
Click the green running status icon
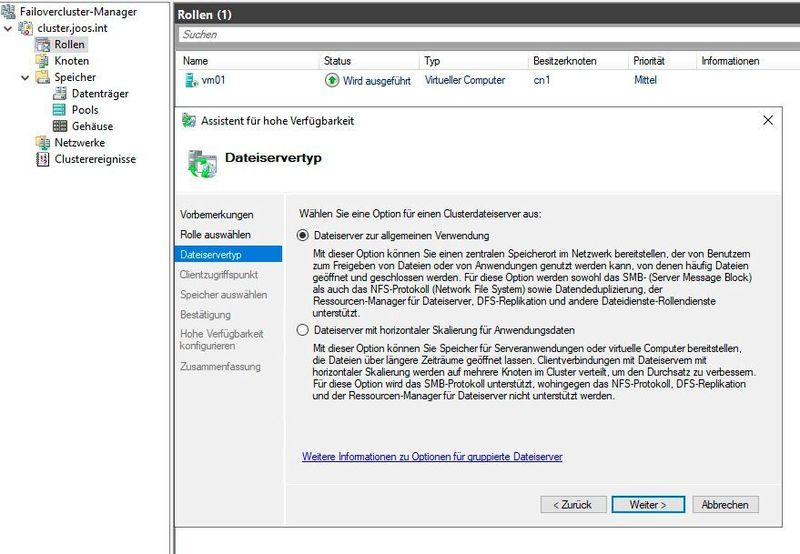[332, 80]
